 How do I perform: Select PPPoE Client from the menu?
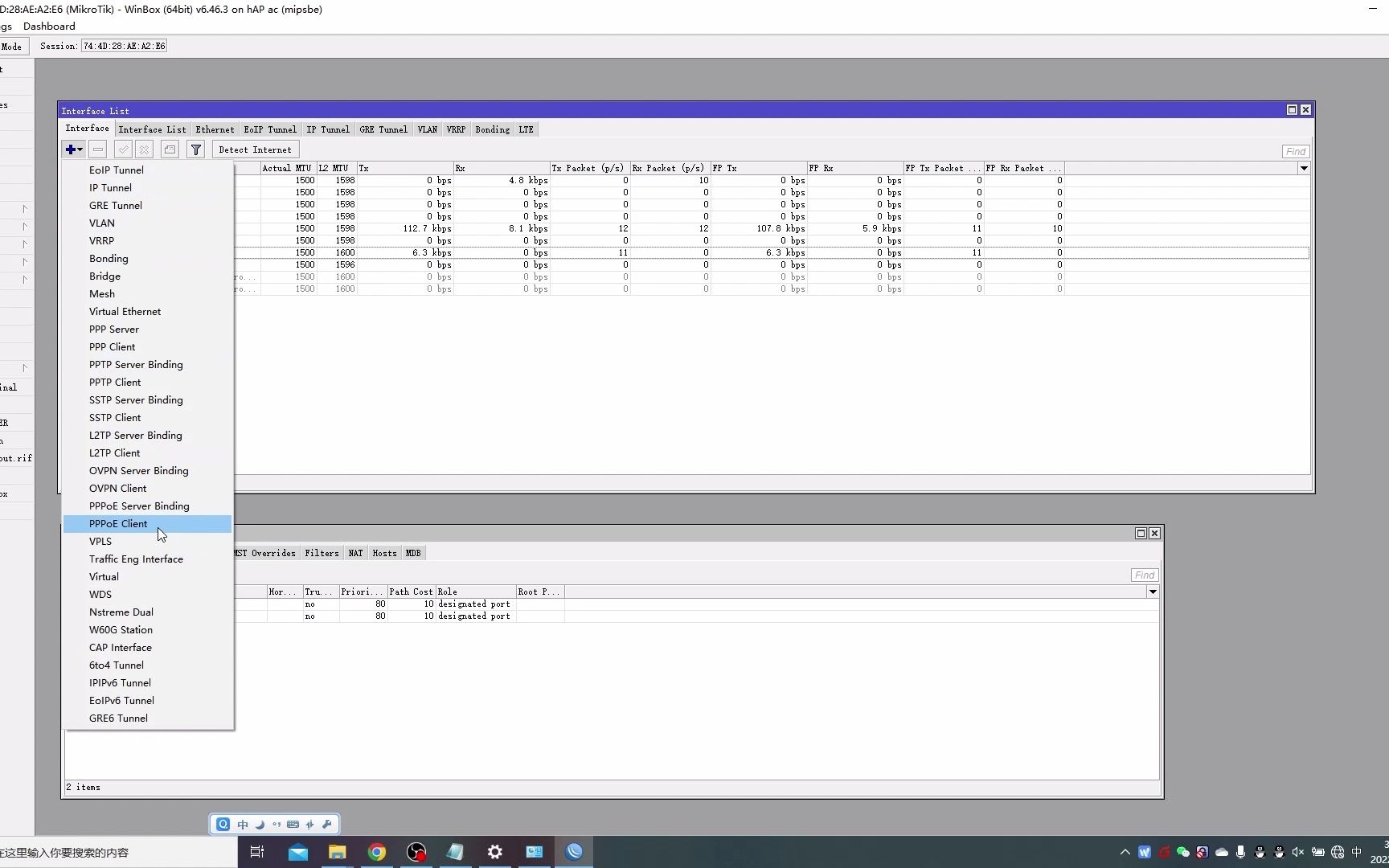coord(147,524)
